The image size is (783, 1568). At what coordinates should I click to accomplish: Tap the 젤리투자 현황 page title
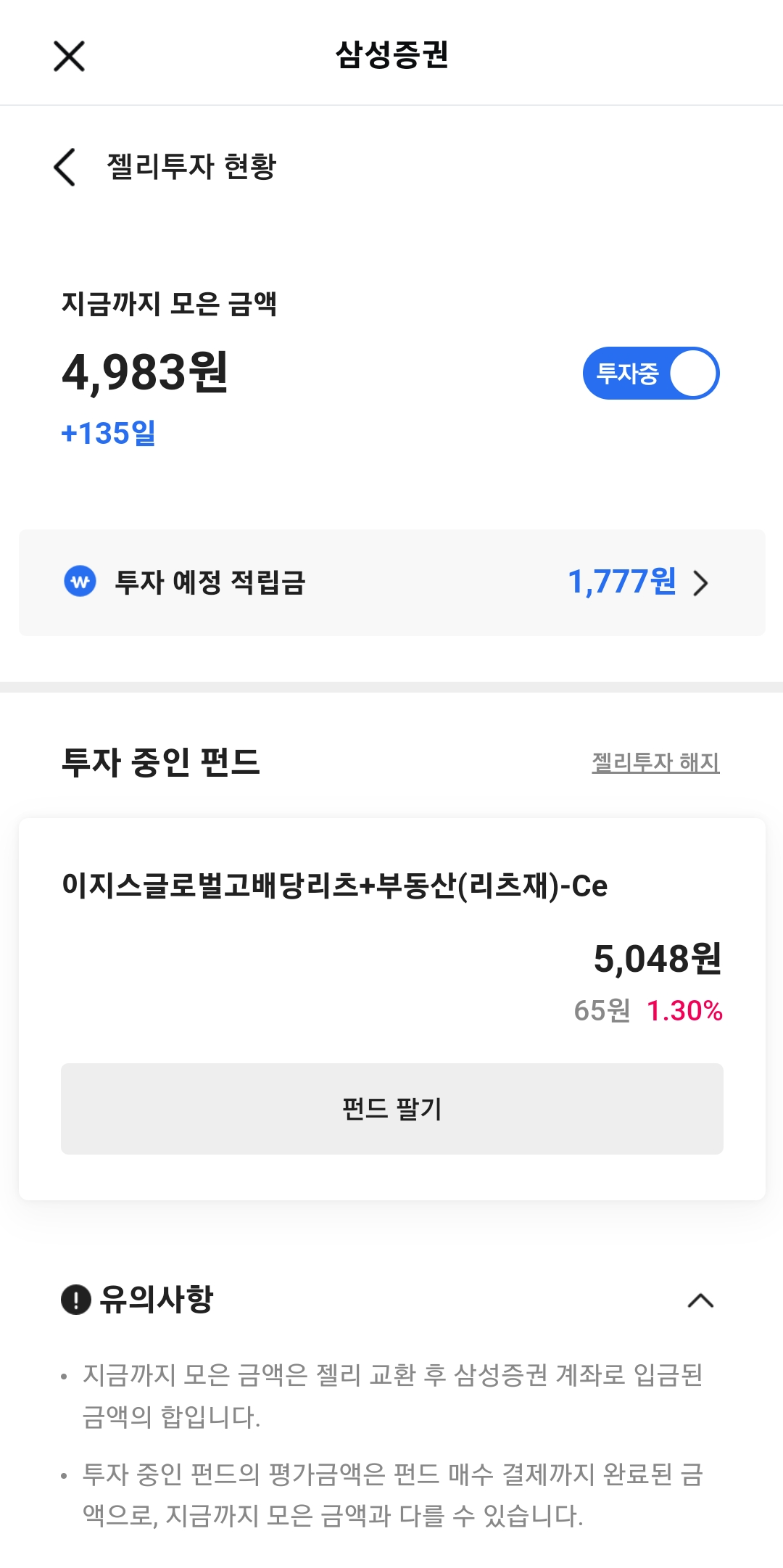192,166
